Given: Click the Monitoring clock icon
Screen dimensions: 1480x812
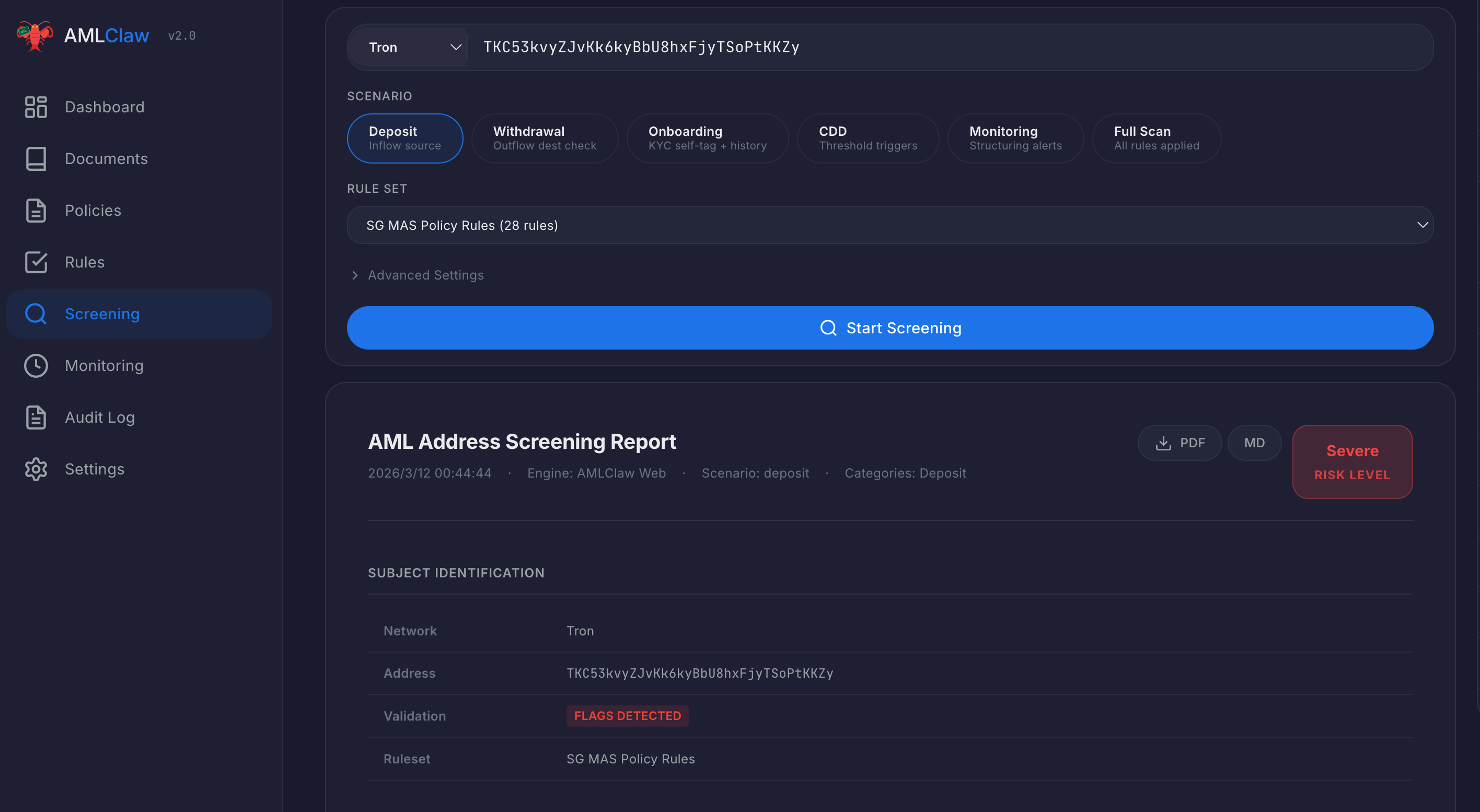Looking at the screenshot, I should (36, 366).
